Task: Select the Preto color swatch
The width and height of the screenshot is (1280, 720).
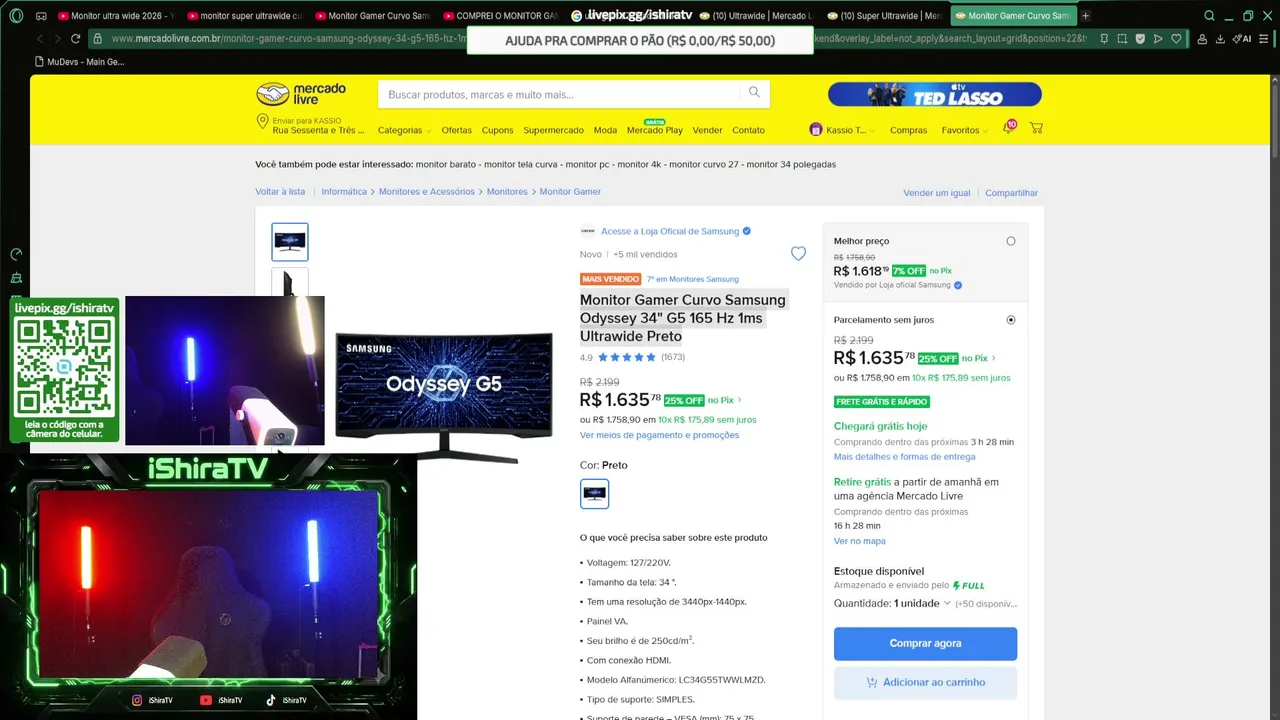Action: pos(594,493)
